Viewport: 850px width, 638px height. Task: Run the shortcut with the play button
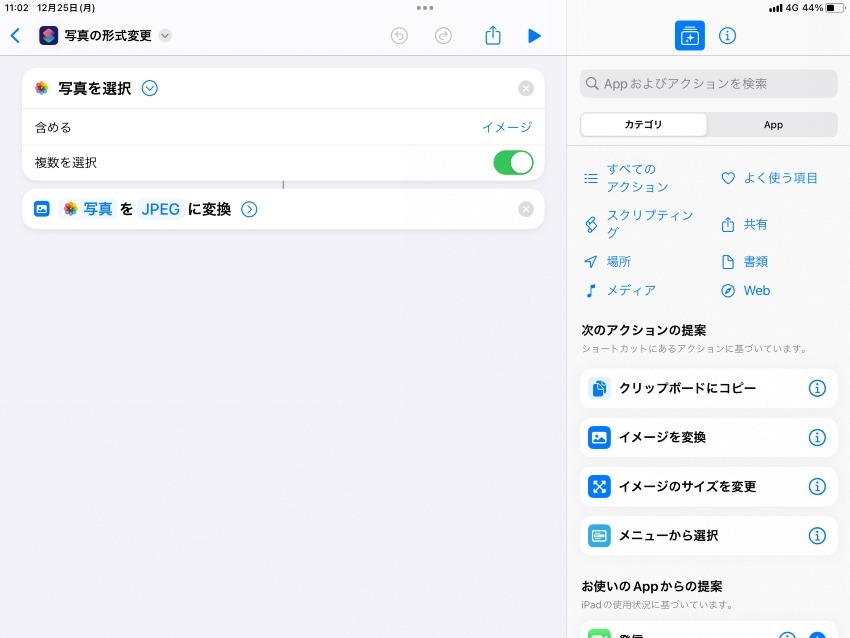point(535,35)
